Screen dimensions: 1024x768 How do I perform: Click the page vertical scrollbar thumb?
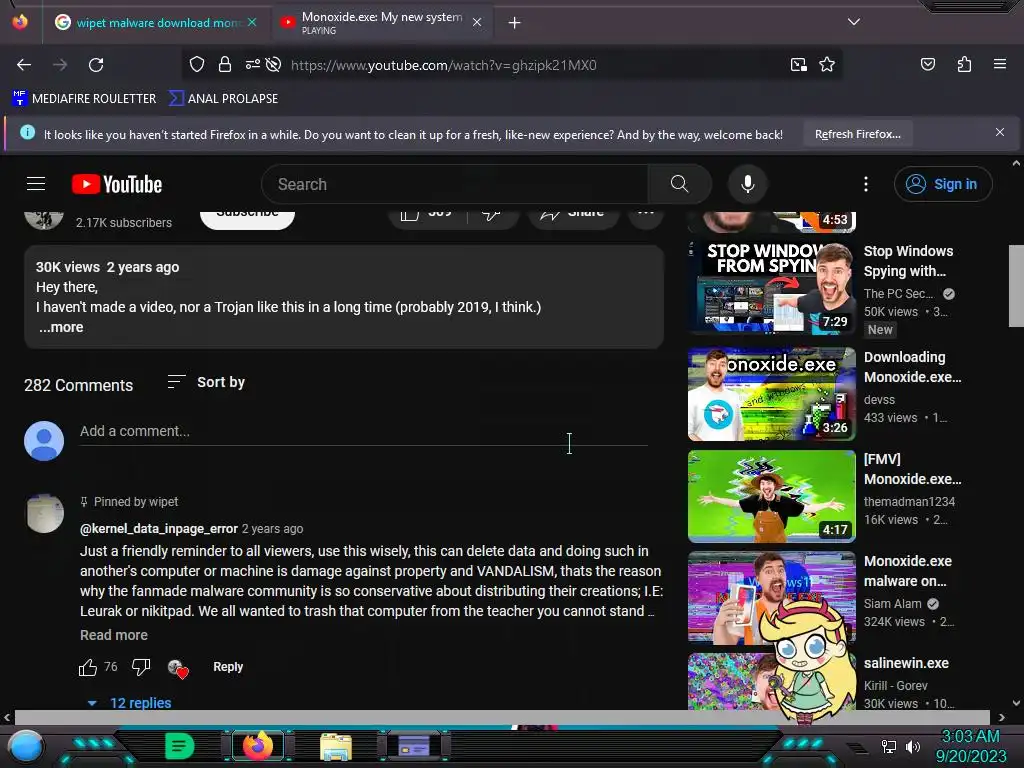point(1016,285)
